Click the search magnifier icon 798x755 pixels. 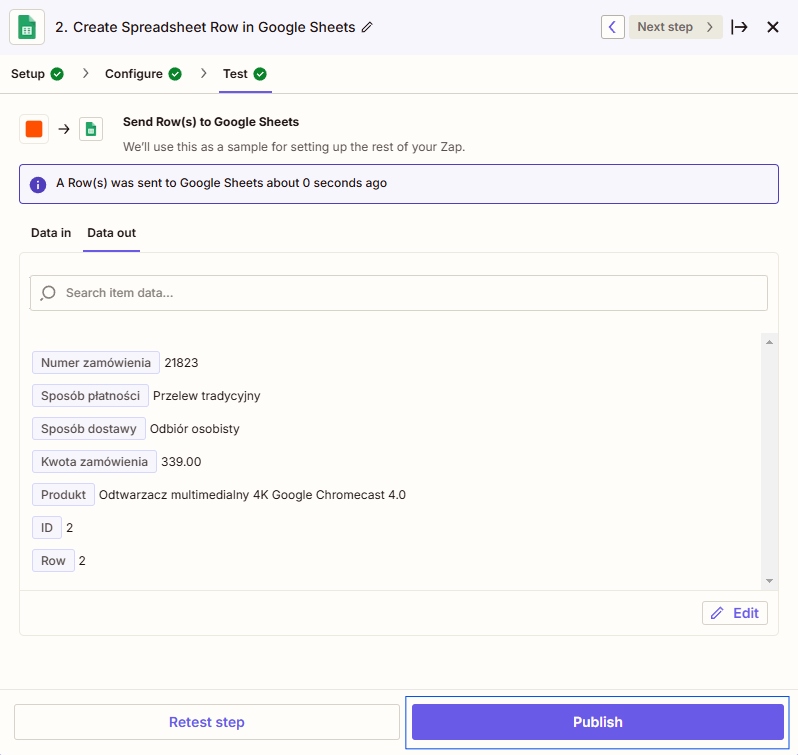48,293
